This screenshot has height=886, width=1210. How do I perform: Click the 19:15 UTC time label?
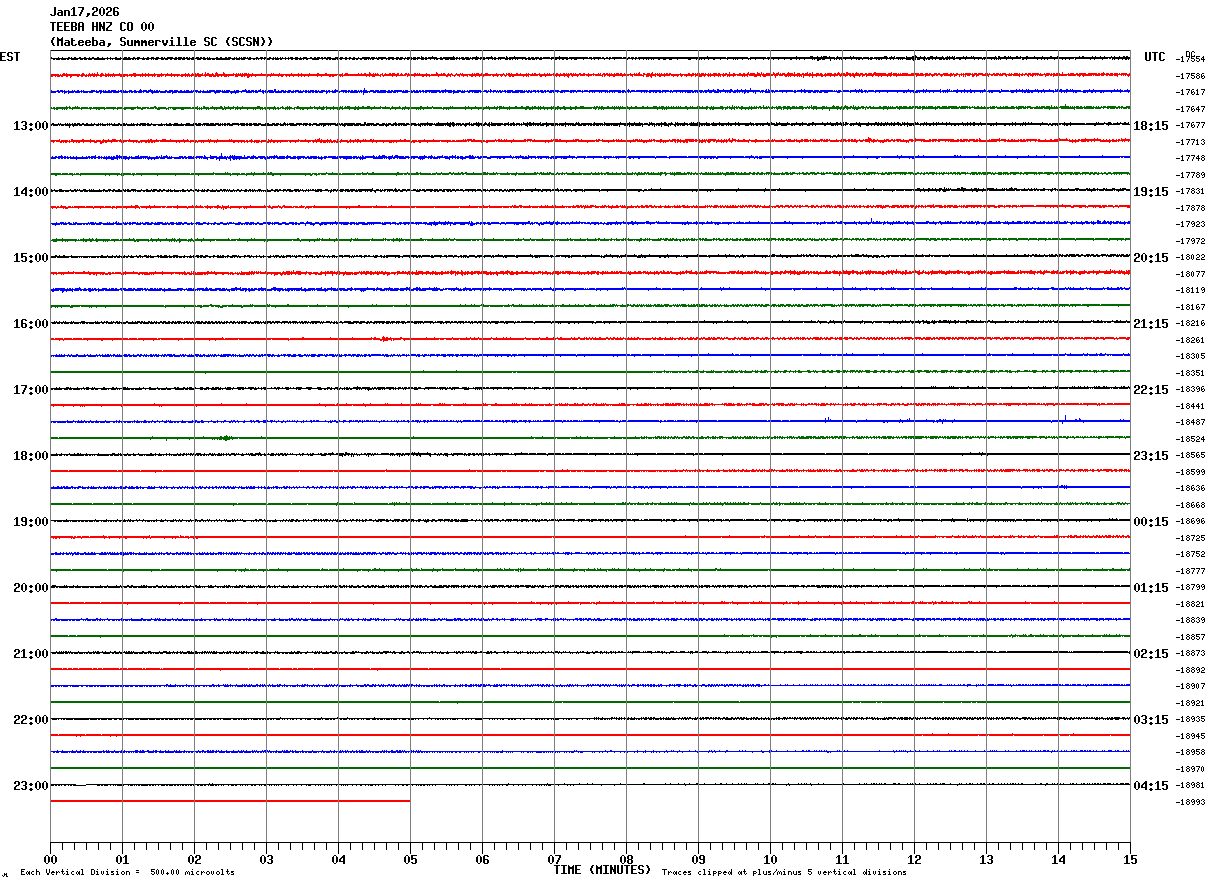coord(1151,192)
